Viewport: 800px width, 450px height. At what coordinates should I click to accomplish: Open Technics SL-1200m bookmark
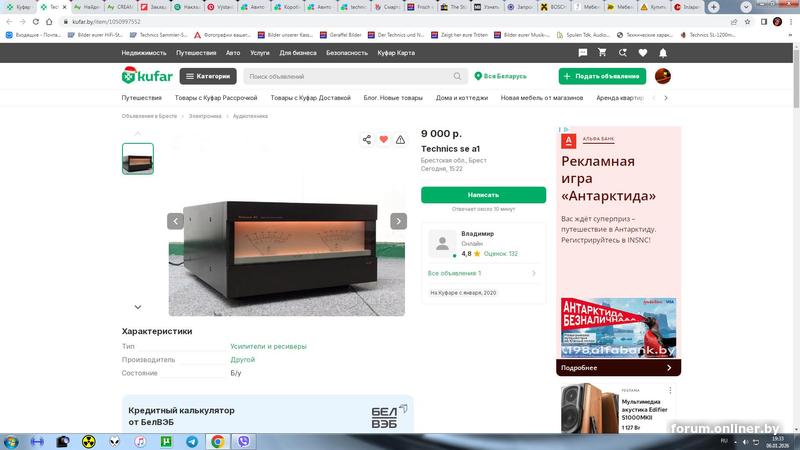point(708,35)
